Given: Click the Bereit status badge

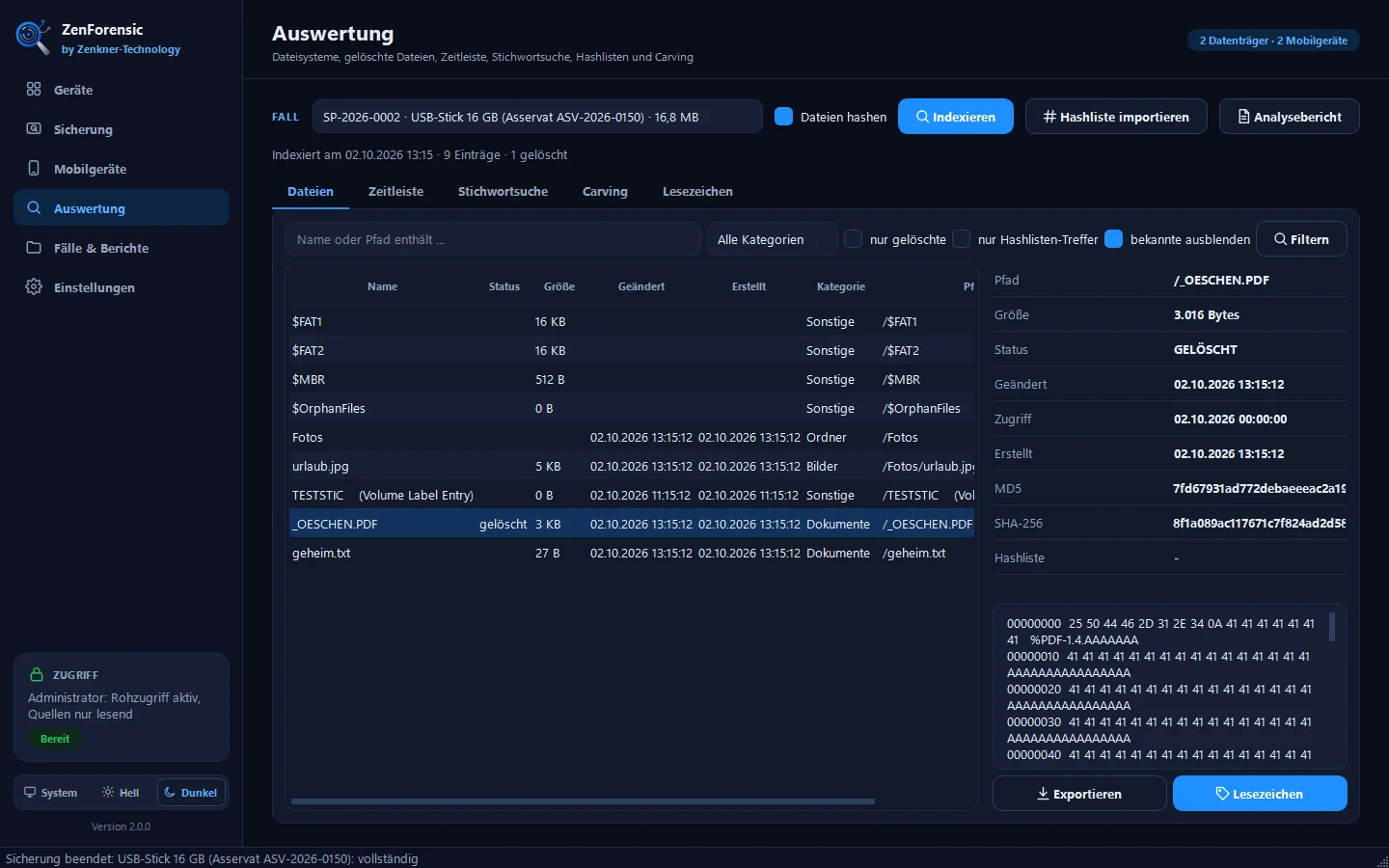Looking at the screenshot, I should [x=55, y=739].
